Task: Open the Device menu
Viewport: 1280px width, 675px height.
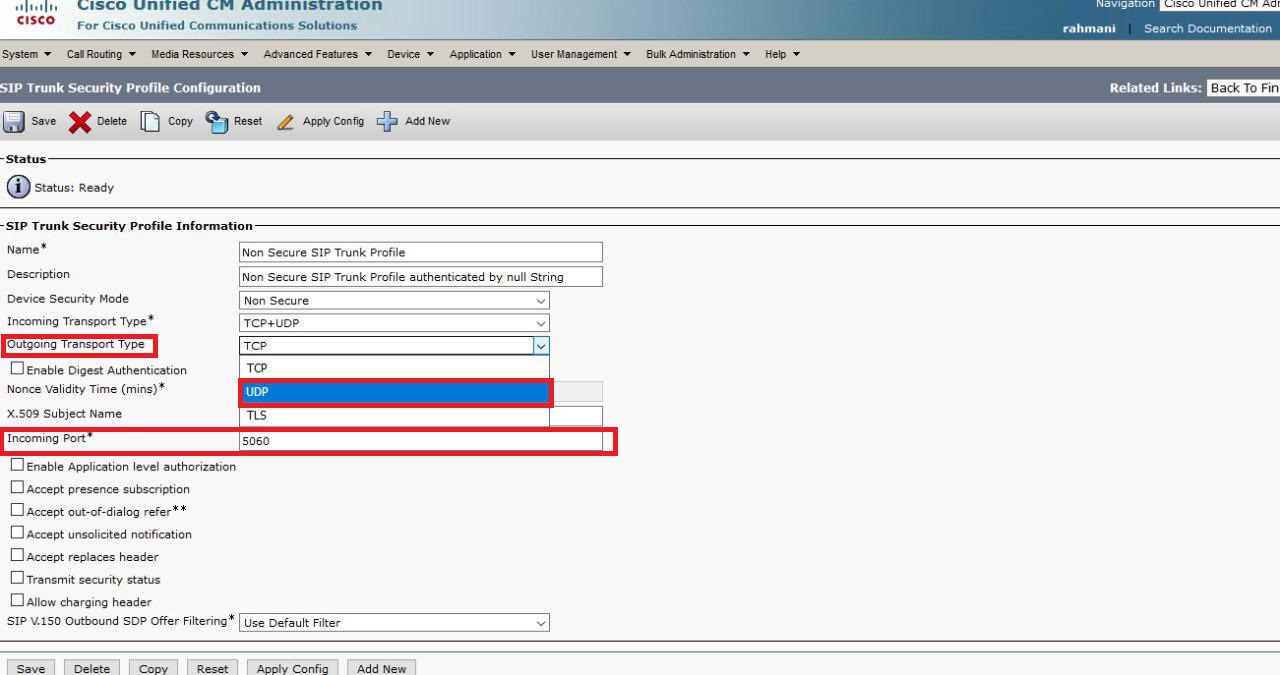Action: 411,54
